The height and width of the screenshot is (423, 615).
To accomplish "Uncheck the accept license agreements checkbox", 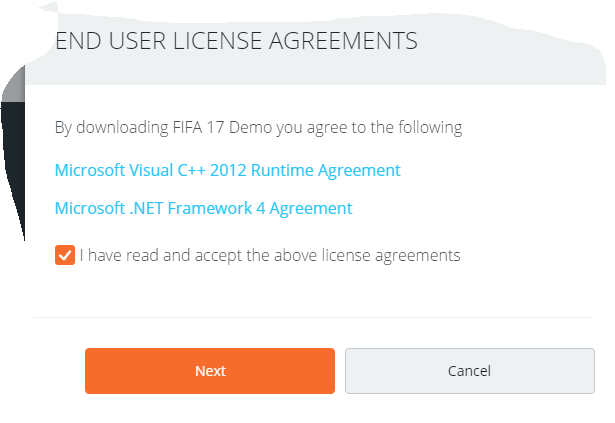I will tap(65, 255).
